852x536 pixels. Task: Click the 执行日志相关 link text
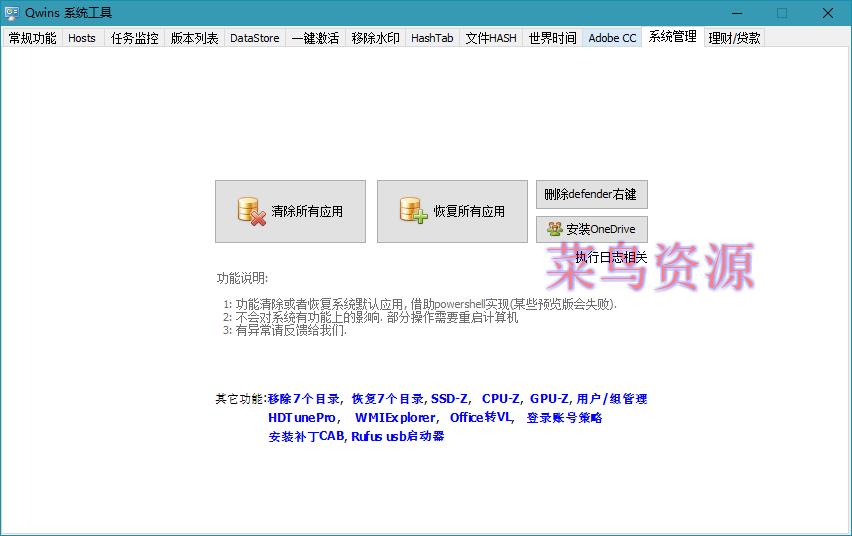pos(611,257)
